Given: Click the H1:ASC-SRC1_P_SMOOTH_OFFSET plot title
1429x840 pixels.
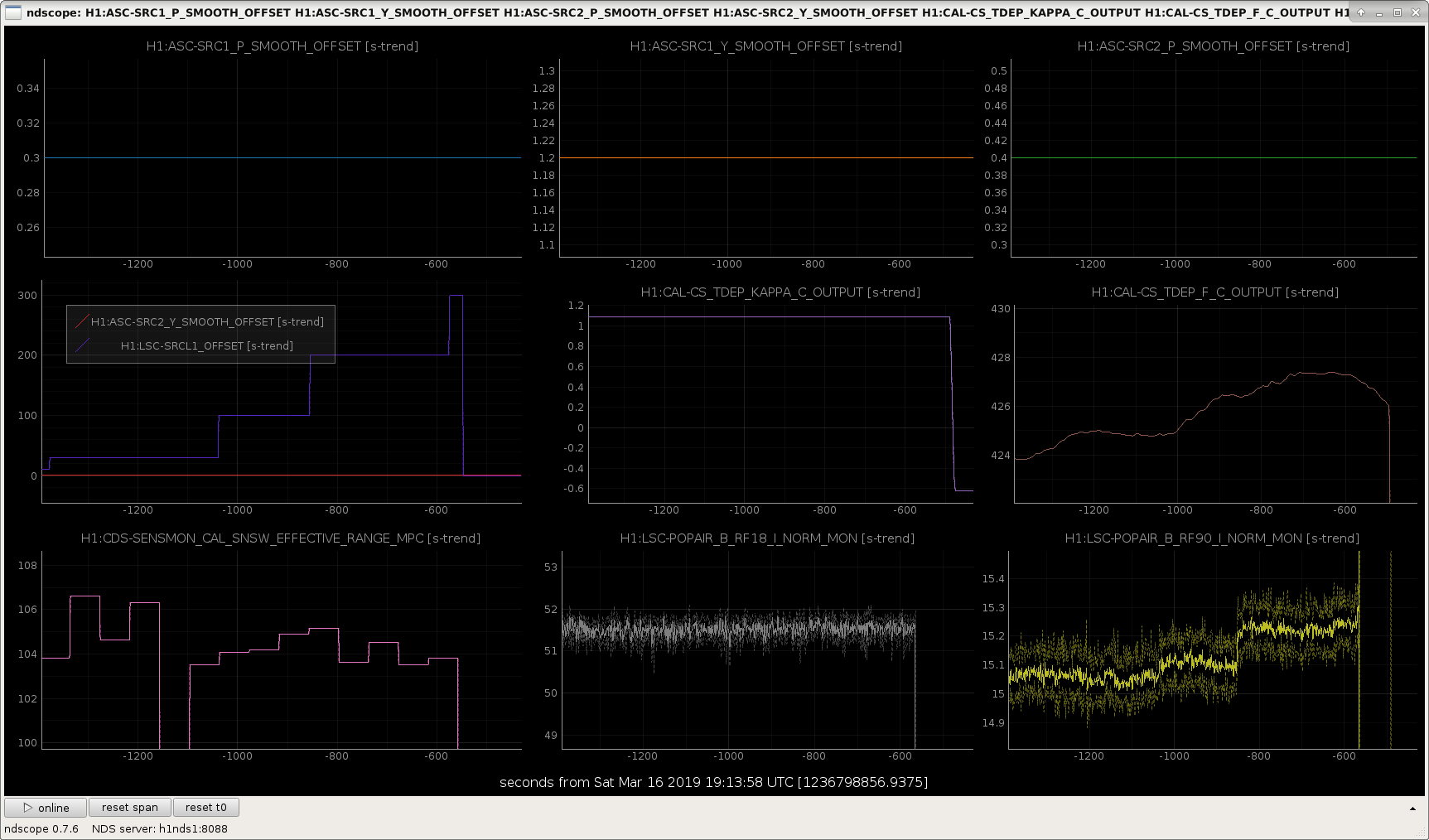Looking at the screenshot, I should tap(282, 46).
